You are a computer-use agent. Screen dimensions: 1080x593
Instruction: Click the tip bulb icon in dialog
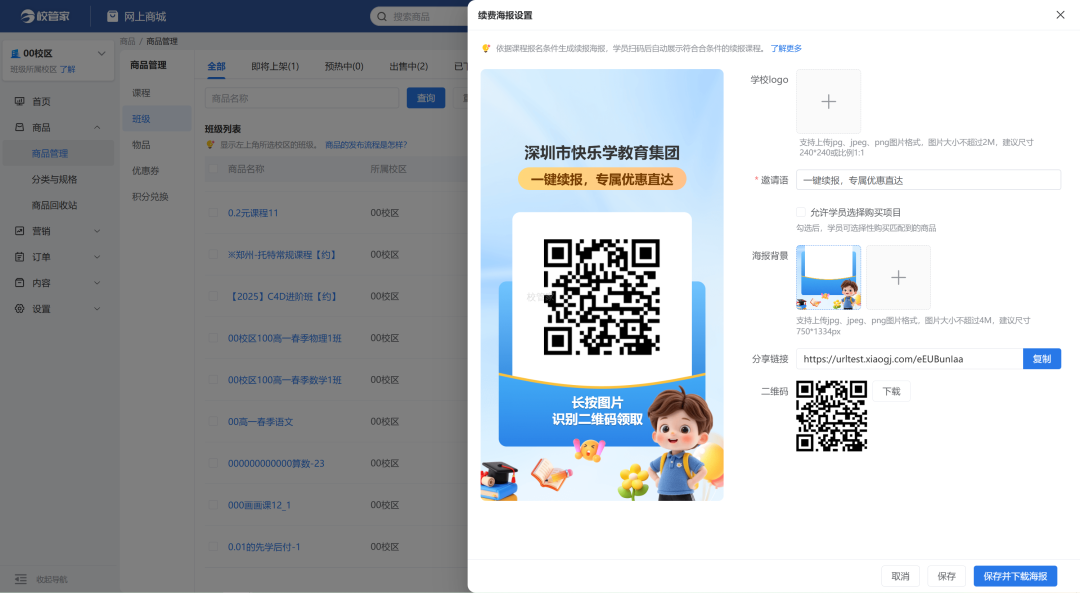pyautogui.click(x=486, y=48)
